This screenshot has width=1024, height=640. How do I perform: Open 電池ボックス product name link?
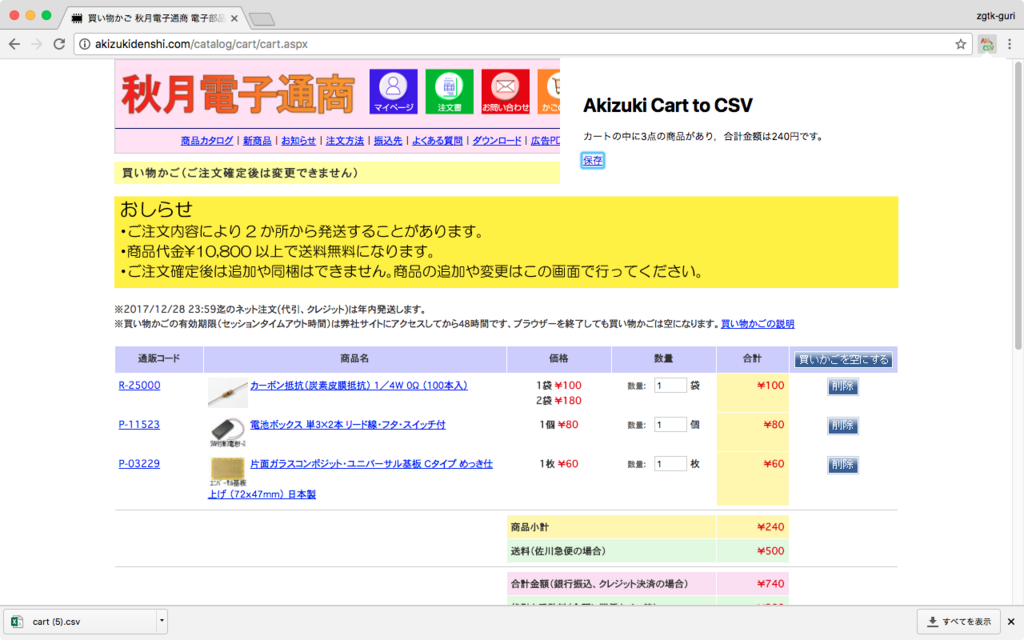tap(347, 425)
